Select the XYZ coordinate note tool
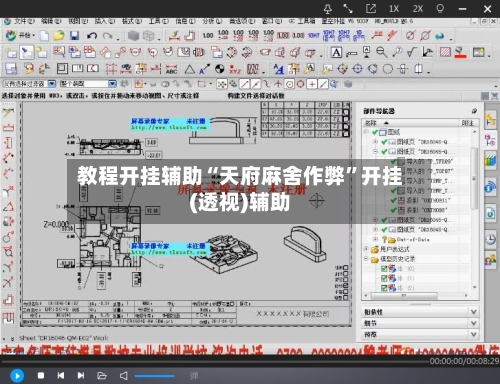500x384 pixels. [x=235, y=69]
